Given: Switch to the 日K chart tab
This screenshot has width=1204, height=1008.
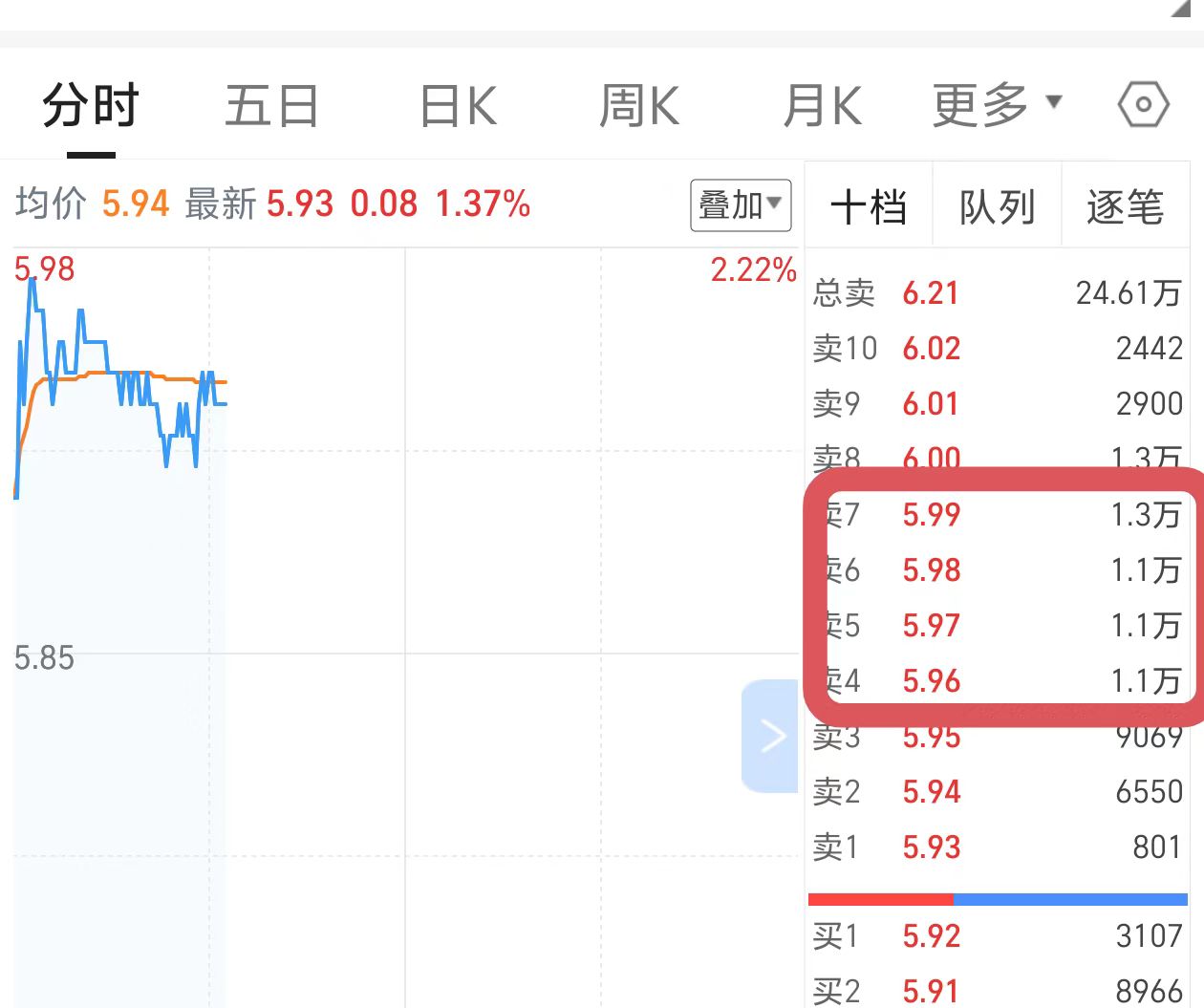Looking at the screenshot, I should pyautogui.click(x=459, y=105).
